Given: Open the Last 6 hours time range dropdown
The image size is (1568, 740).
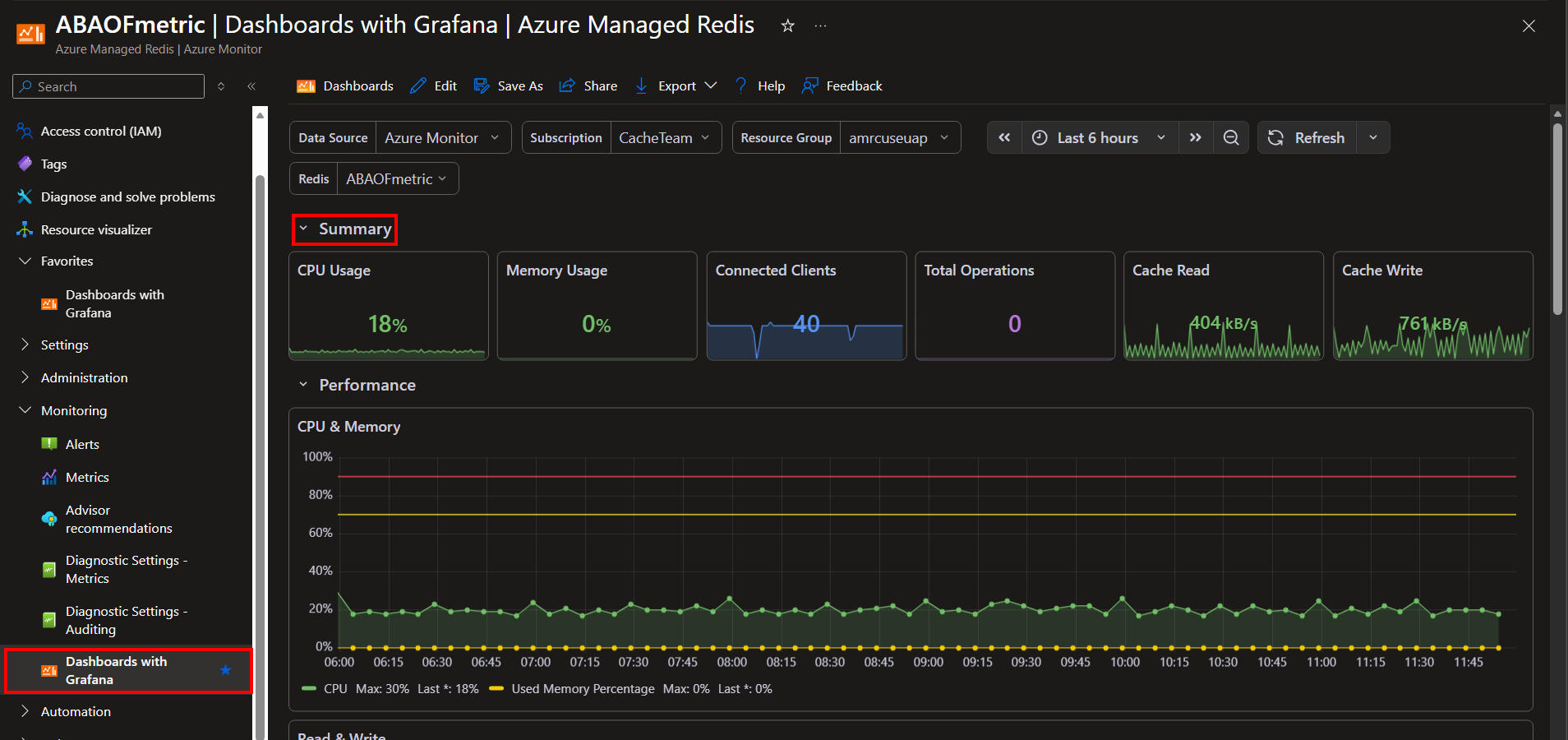Looking at the screenshot, I should tap(1100, 137).
